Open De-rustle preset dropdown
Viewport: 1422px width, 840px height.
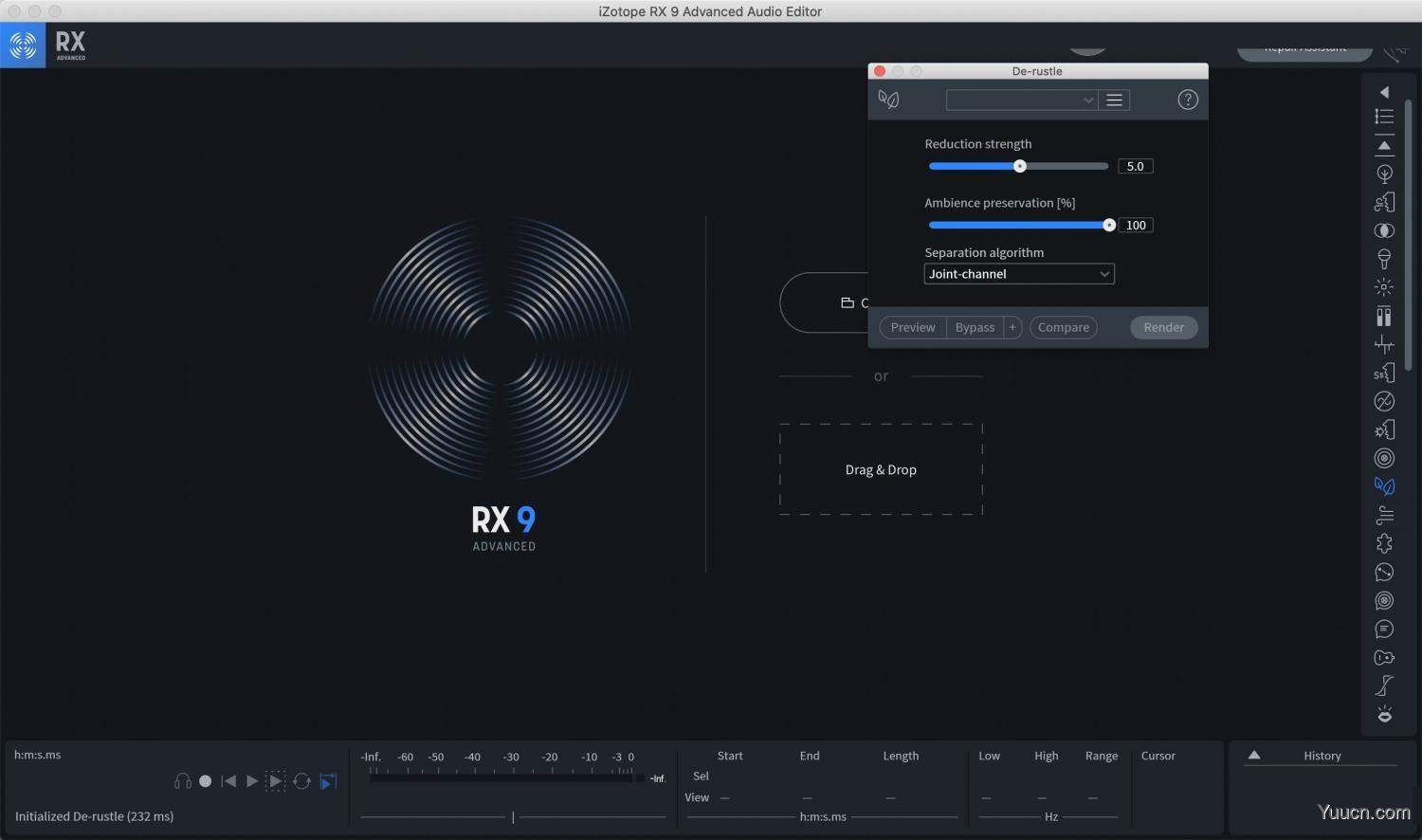click(x=1022, y=100)
